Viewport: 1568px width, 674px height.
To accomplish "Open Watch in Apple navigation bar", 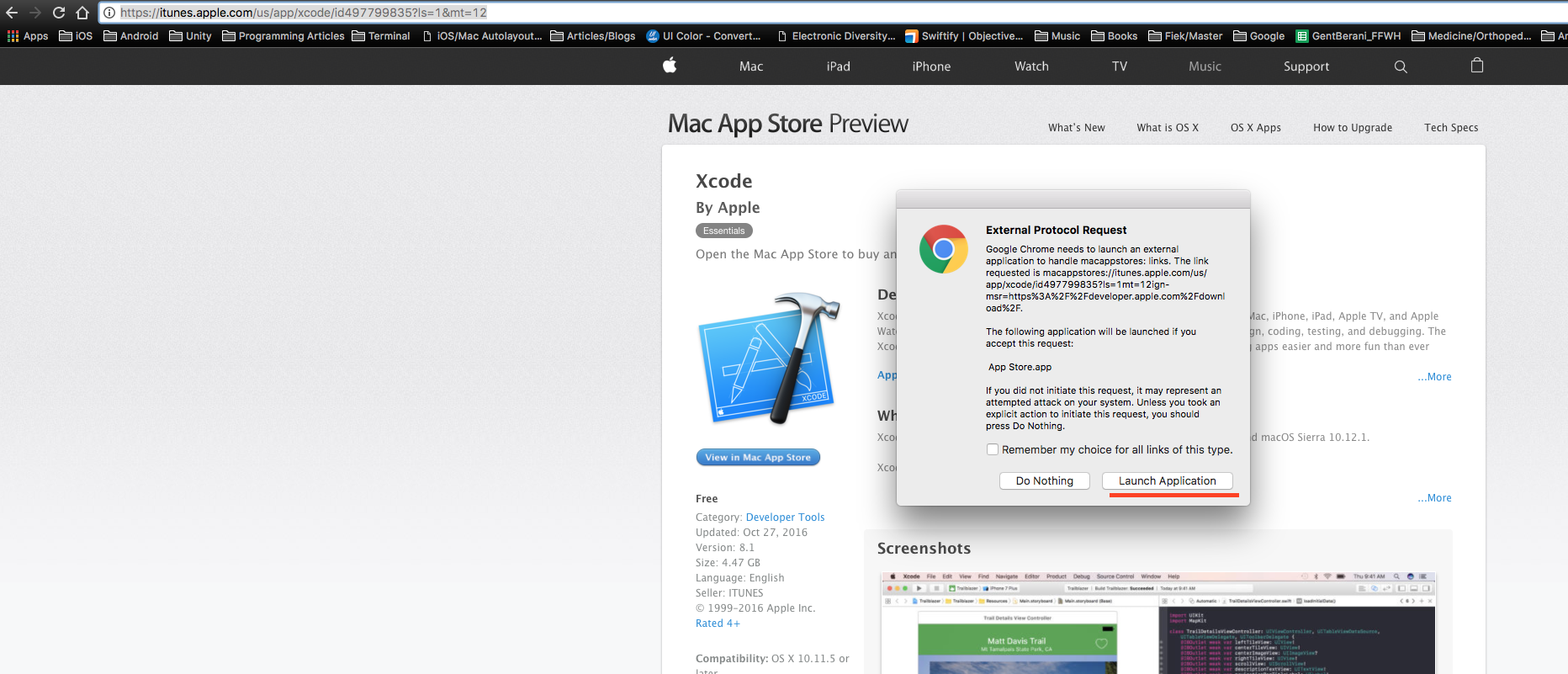I will [x=1031, y=66].
